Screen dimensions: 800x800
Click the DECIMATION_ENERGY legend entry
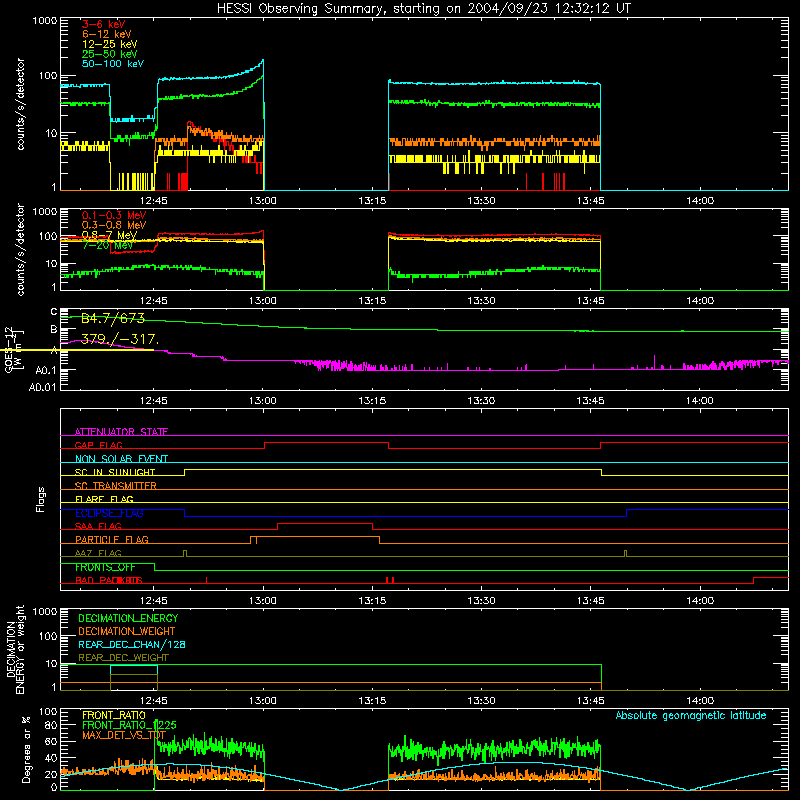[x=128, y=618]
